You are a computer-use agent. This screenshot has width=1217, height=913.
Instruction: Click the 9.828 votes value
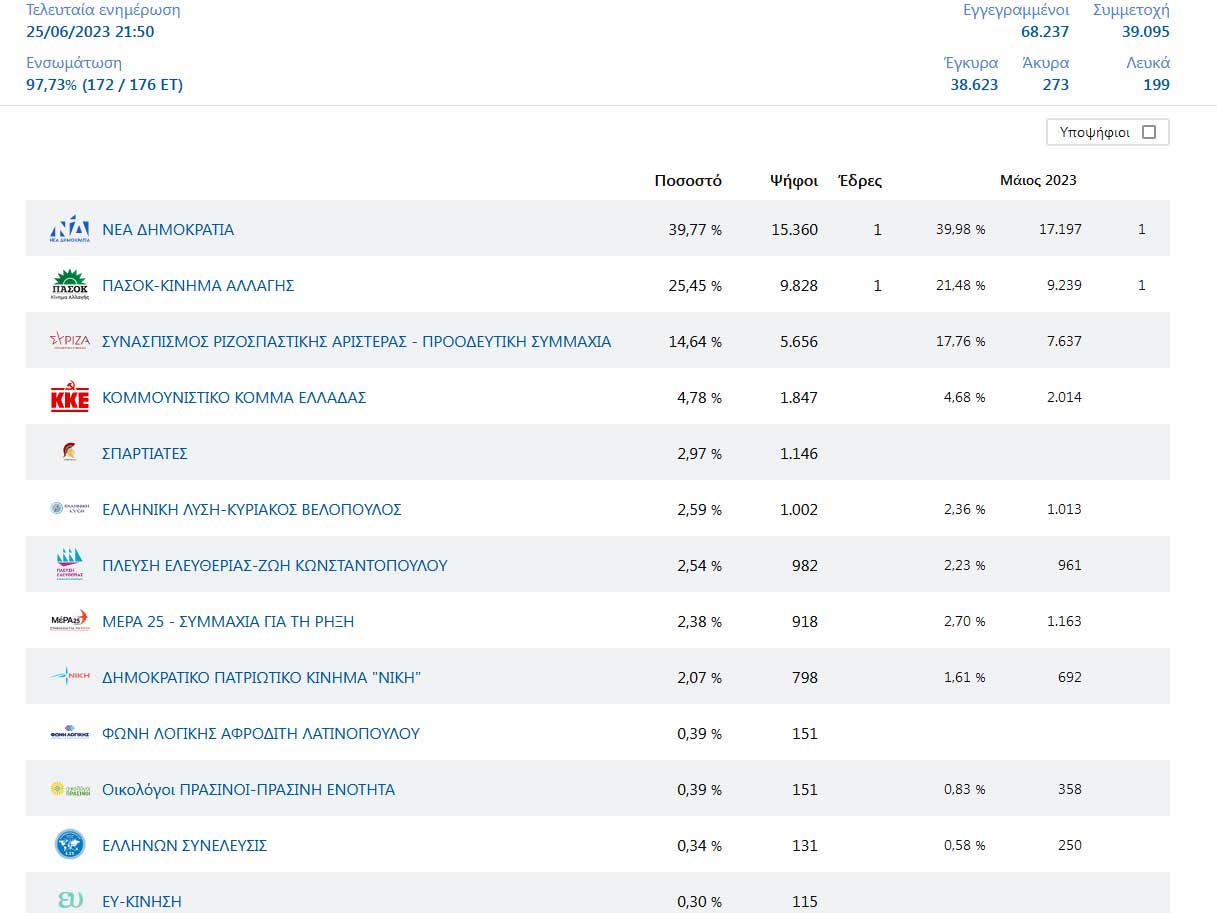coord(799,285)
